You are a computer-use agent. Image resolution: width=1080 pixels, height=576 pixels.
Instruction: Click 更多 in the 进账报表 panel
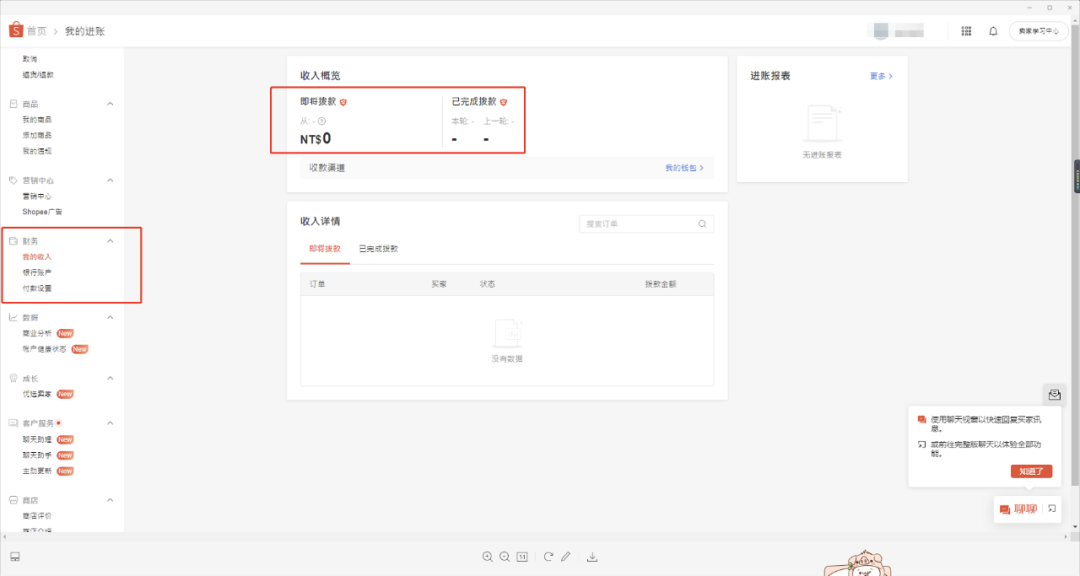click(x=877, y=75)
